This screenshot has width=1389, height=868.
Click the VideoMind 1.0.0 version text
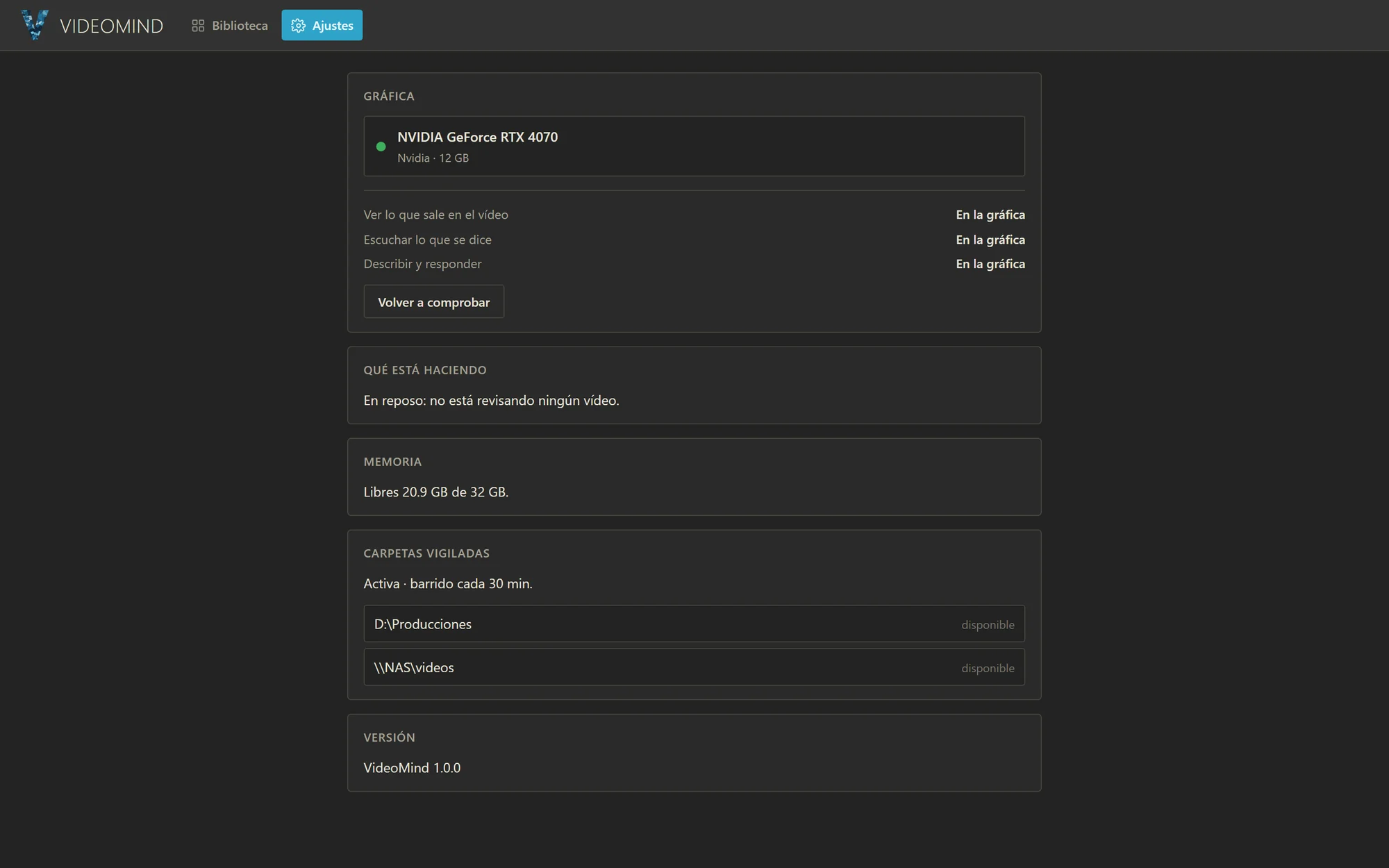(412, 768)
